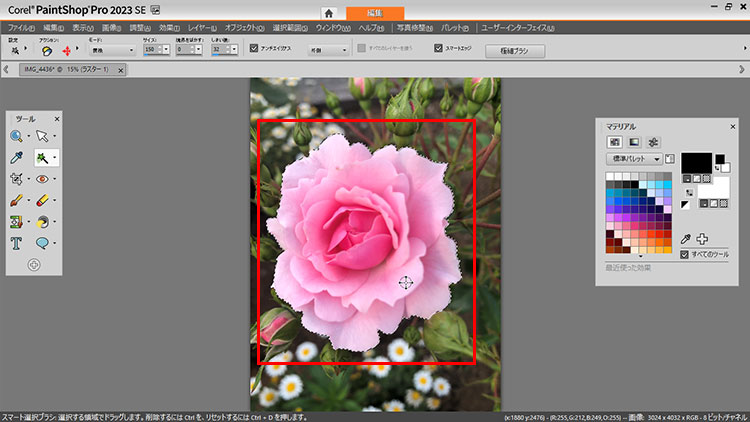Toggle the すべてのツール checkbox in Materials
This screenshot has width=750, height=422.
click(x=684, y=255)
